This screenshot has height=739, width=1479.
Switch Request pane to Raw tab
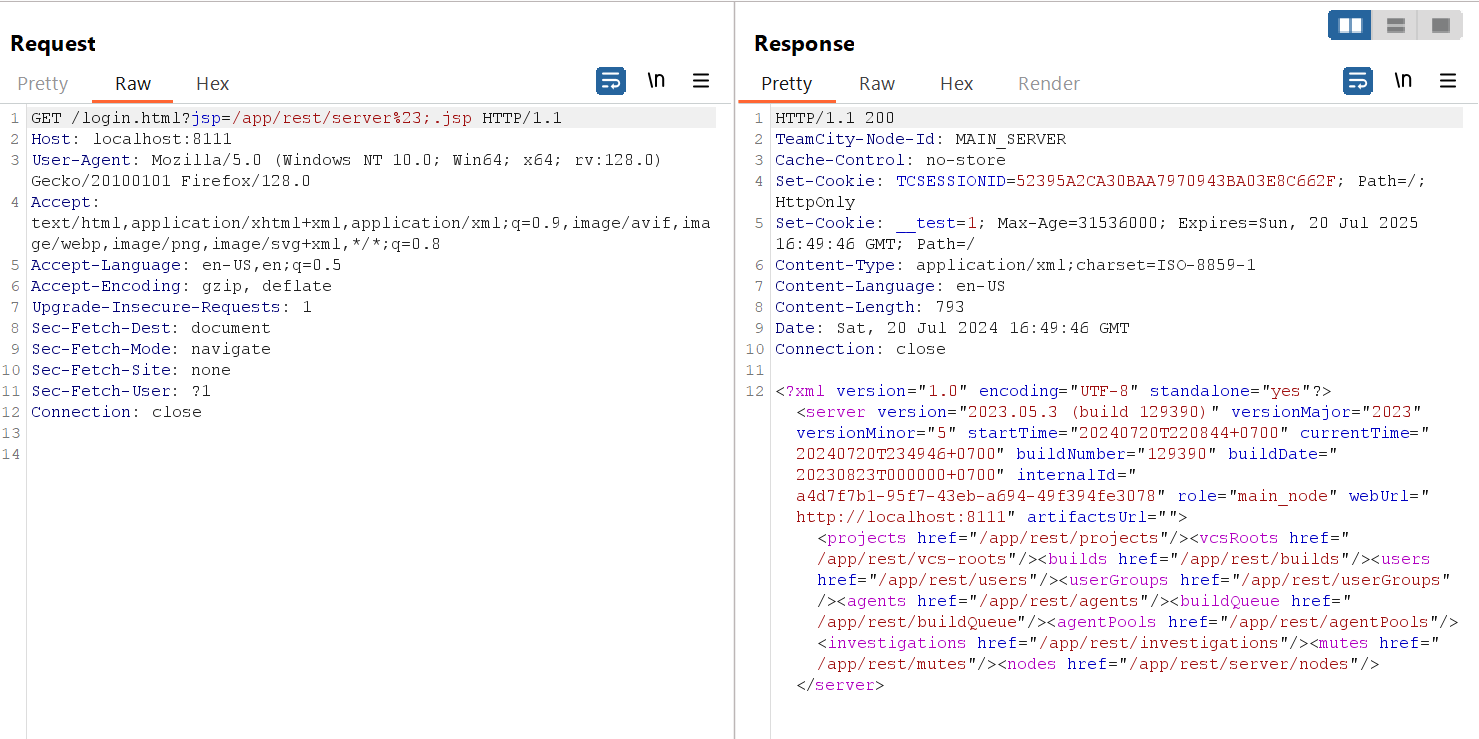[133, 84]
